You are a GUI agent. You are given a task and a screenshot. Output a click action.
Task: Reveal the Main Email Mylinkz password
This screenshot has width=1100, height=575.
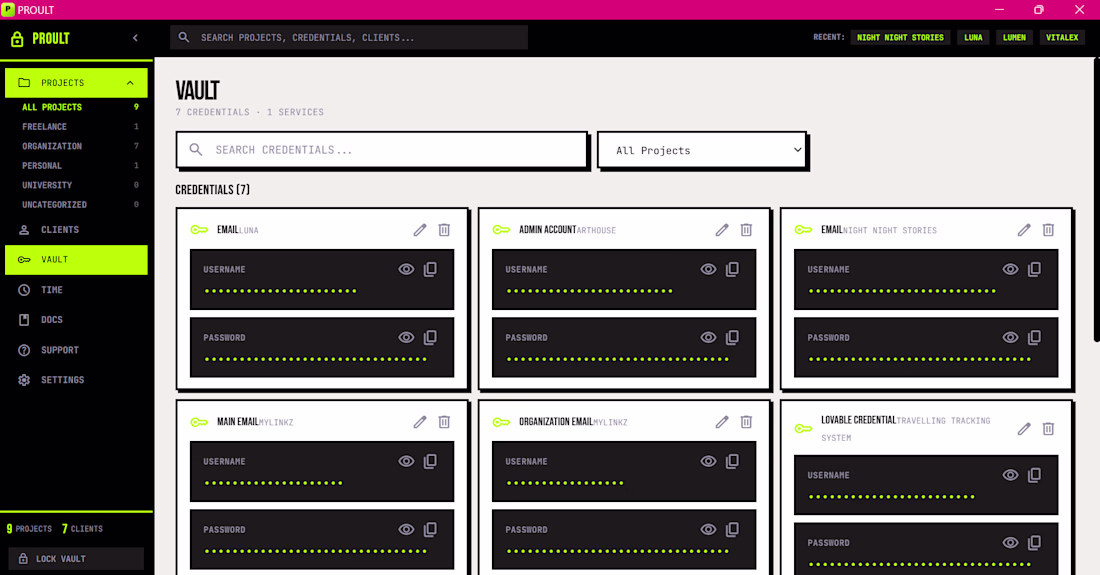point(406,529)
